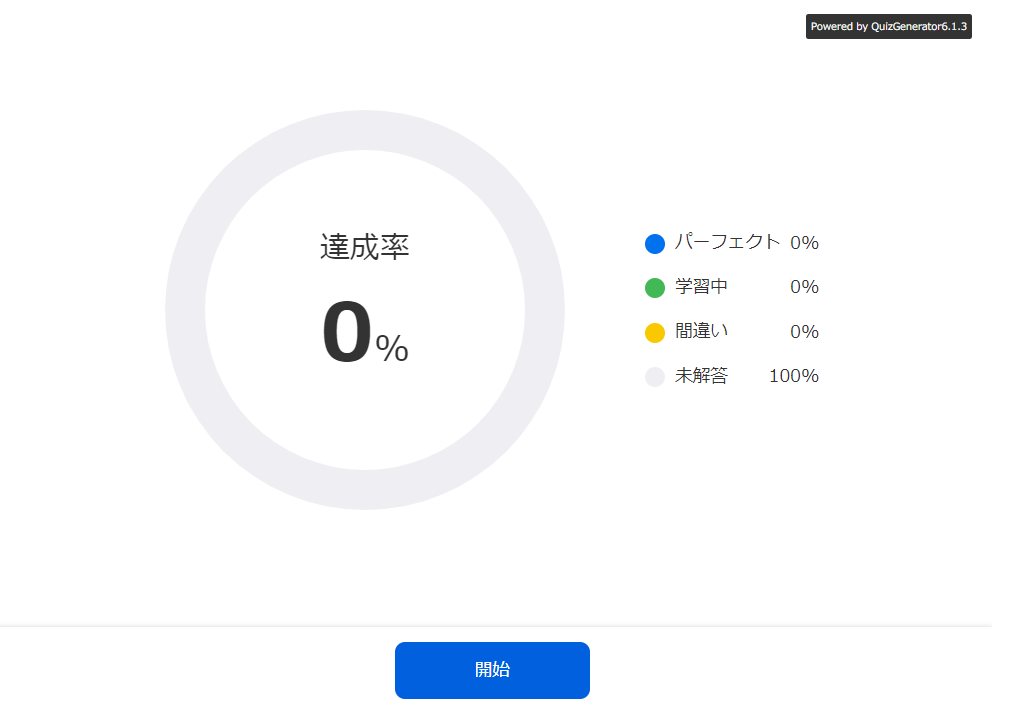The image size is (1015, 705).
Task: Click the 開始 start button
Action: tap(492, 670)
